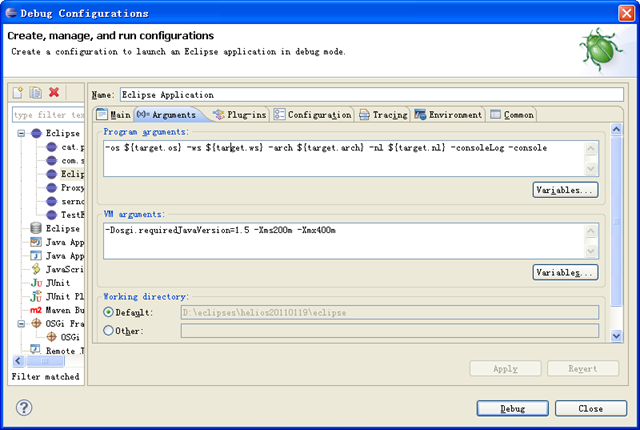Open the Environment tab
640x430 pixels.
448,115
